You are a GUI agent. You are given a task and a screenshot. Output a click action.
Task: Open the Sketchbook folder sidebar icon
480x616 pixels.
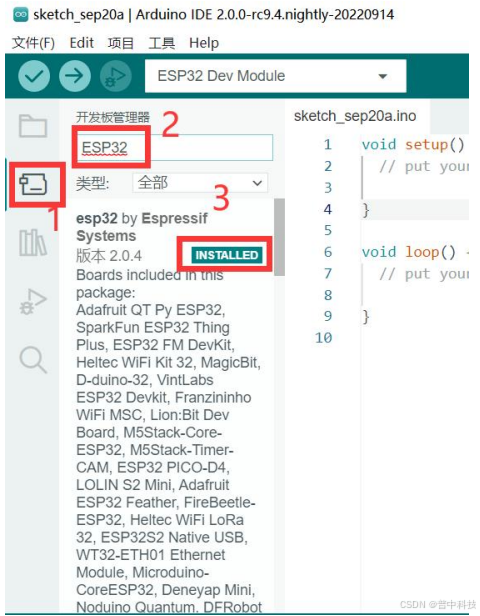click(33, 126)
